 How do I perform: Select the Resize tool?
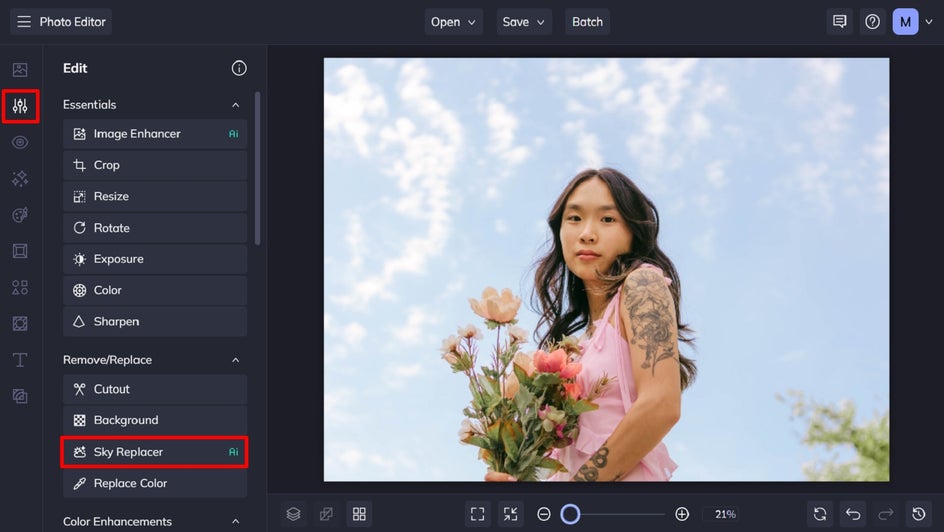point(155,196)
